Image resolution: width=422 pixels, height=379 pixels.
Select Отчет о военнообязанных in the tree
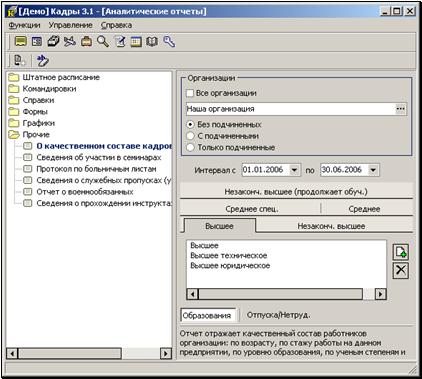pos(85,192)
